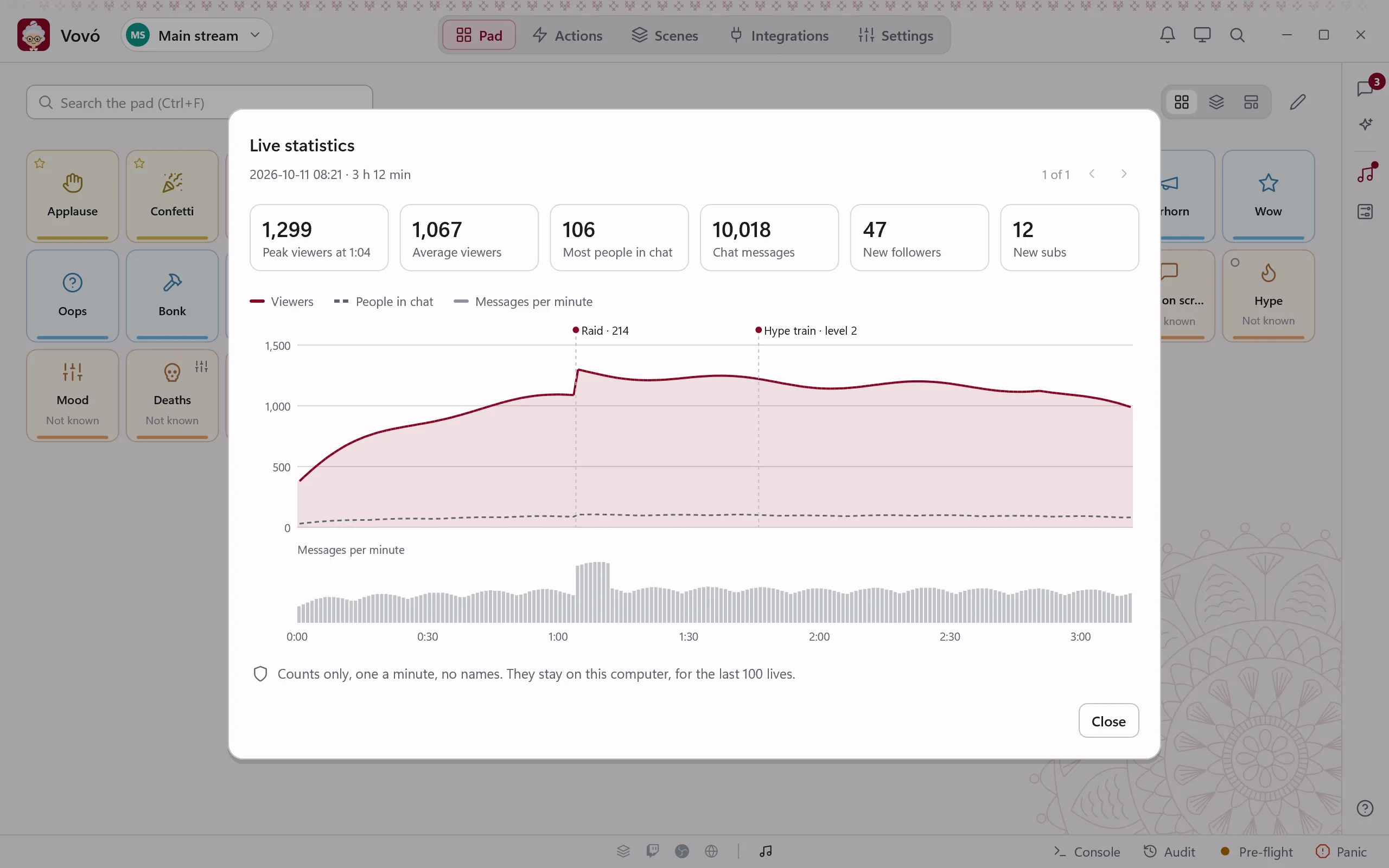Go to next live statistics page
Viewport: 1389px width, 868px height.
pyautogui.click(x=1124, y=174)
